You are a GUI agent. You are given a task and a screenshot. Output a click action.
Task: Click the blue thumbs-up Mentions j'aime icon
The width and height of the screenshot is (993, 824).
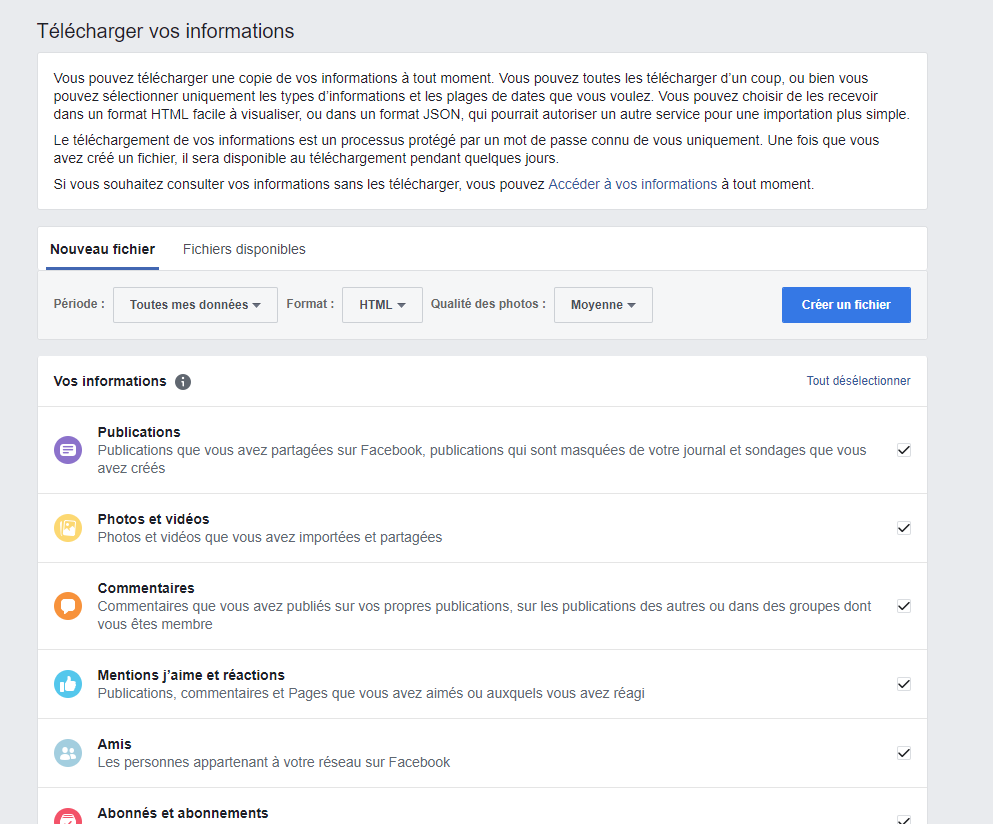click(x=68, y=684)
